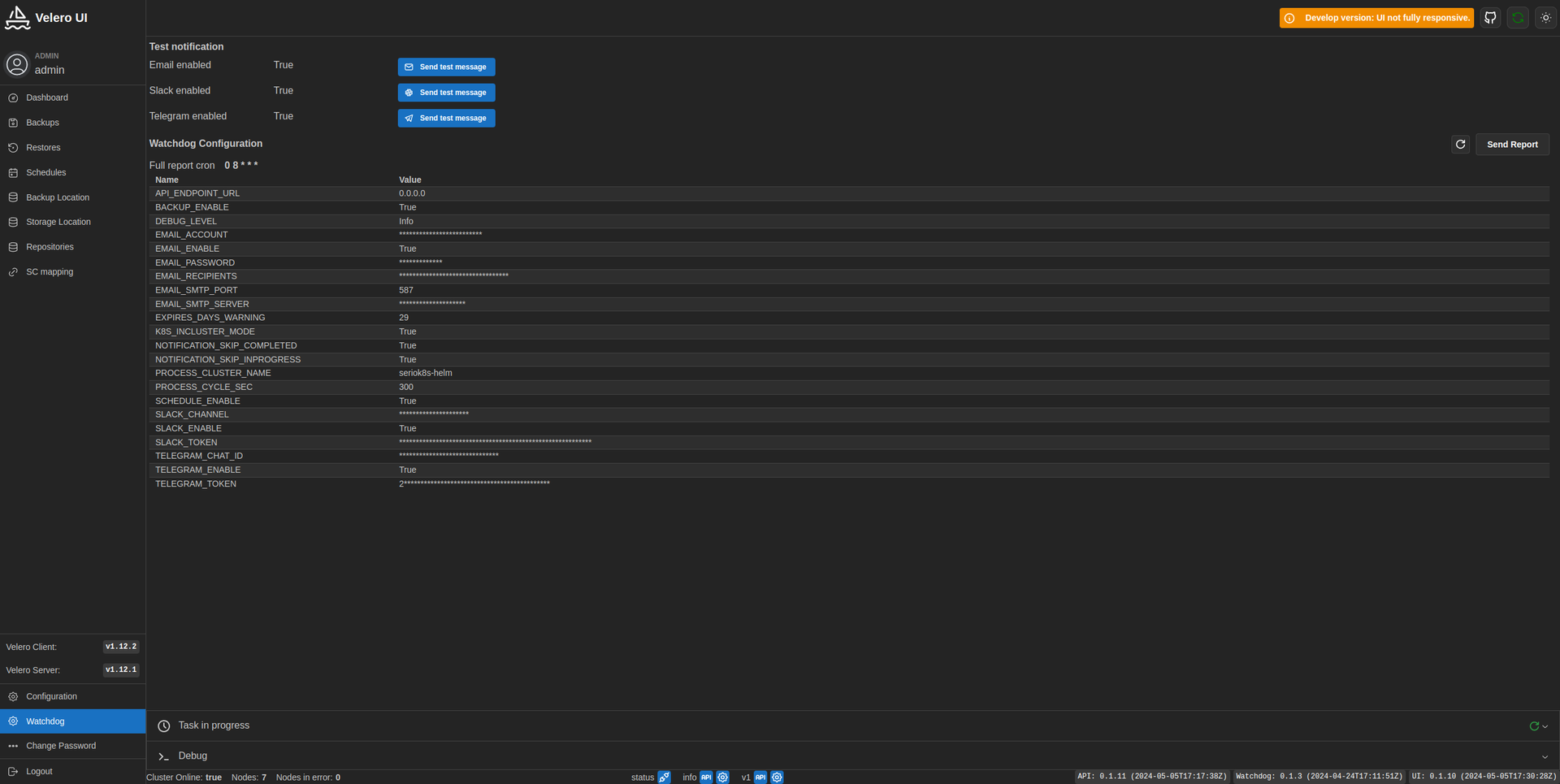Click the Backup Location database icon
The width and height of the screenshot is (1560, 784).
tap(13, 197)
